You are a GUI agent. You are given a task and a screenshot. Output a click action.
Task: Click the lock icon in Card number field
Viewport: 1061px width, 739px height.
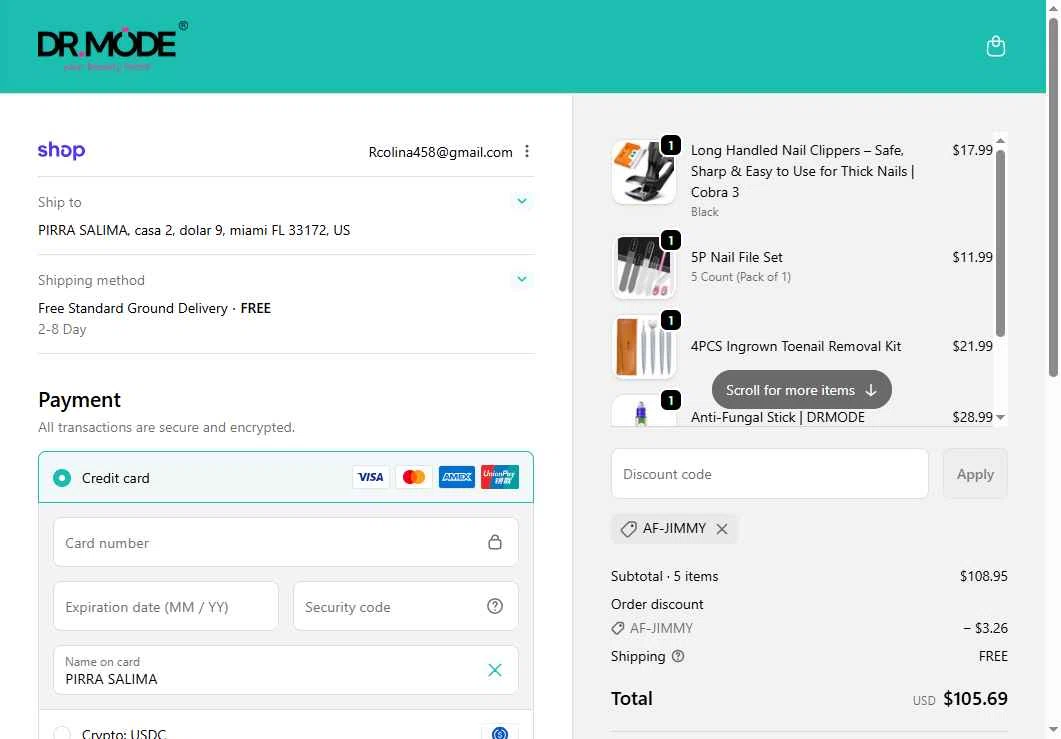(x=495, y=542)
